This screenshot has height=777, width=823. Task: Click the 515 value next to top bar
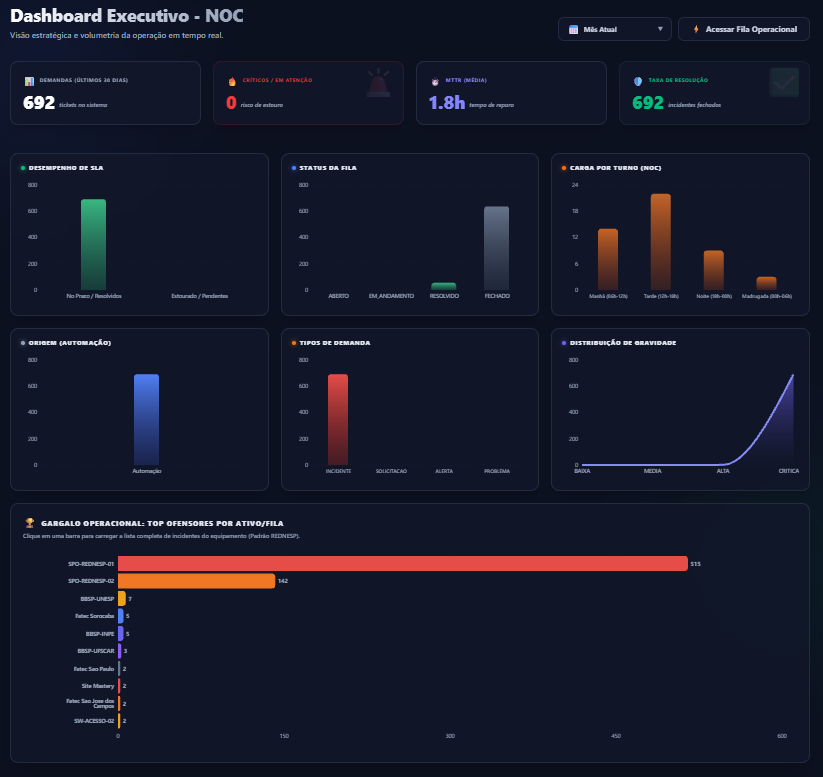[695, 564]
